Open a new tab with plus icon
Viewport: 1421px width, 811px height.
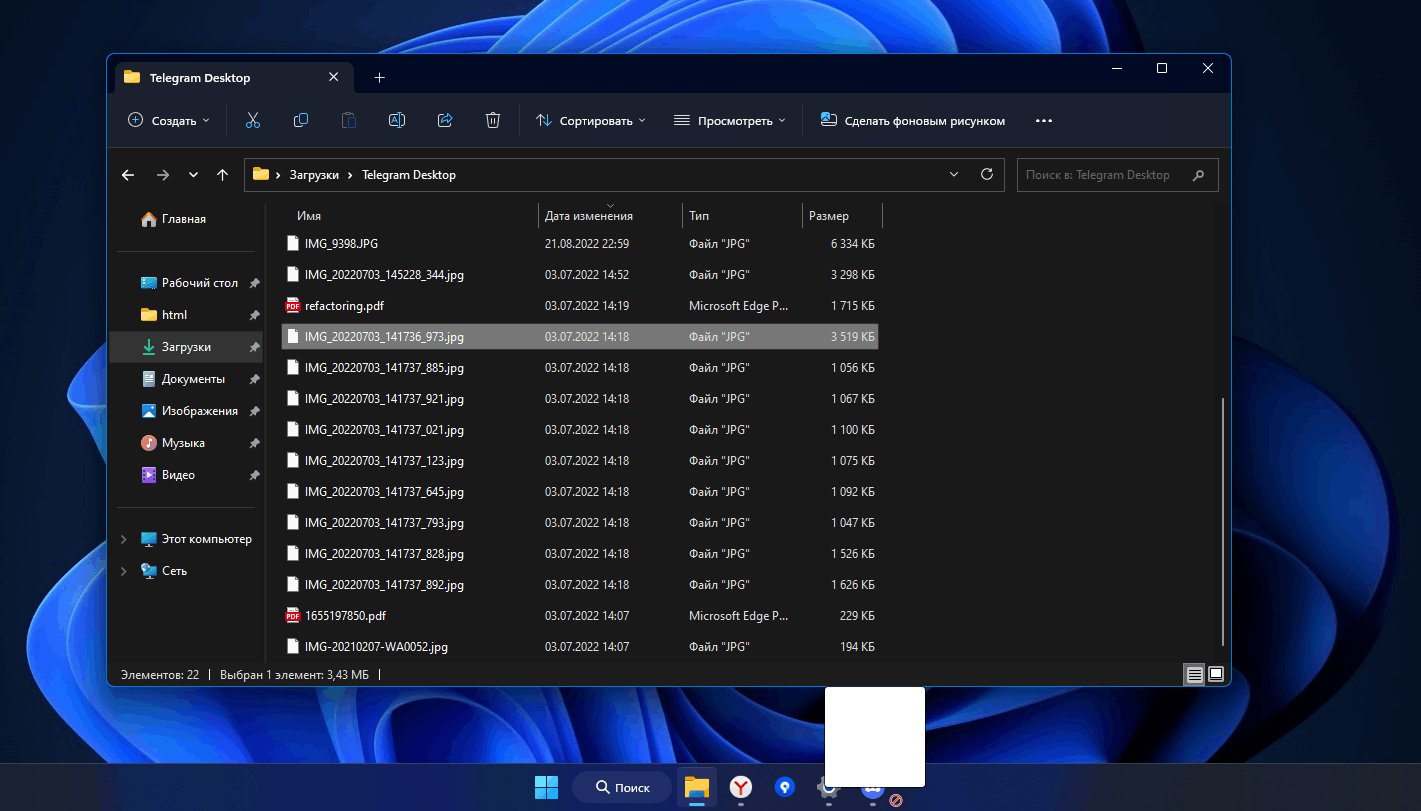click(379, 78)
